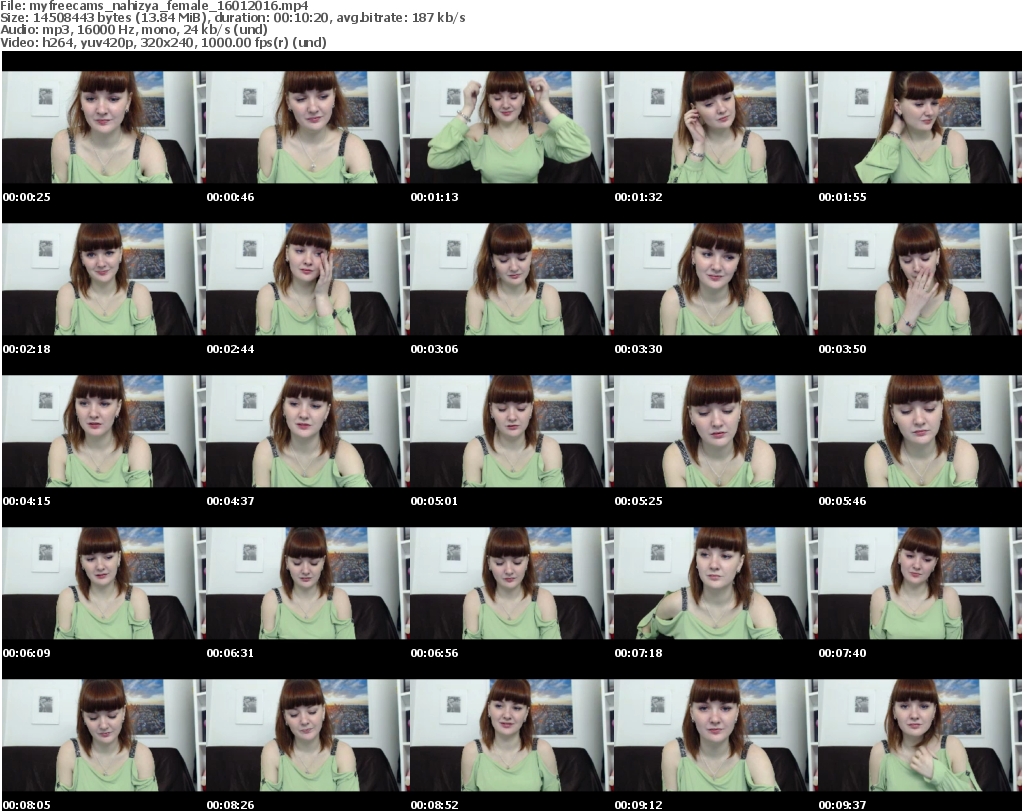Click the timestamp label 00:06:09
The width and height of the screenshot is (1024, 811).
coord(27,654)
